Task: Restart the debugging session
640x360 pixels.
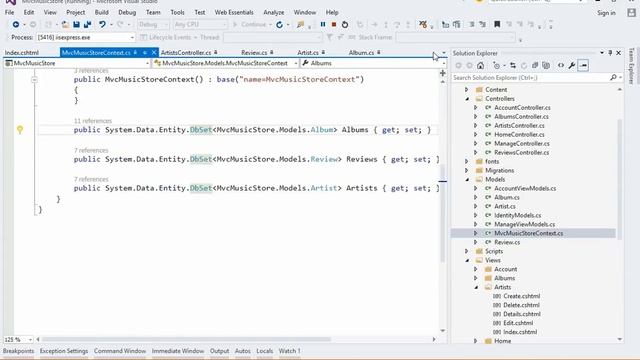Action: click(345, 24)
